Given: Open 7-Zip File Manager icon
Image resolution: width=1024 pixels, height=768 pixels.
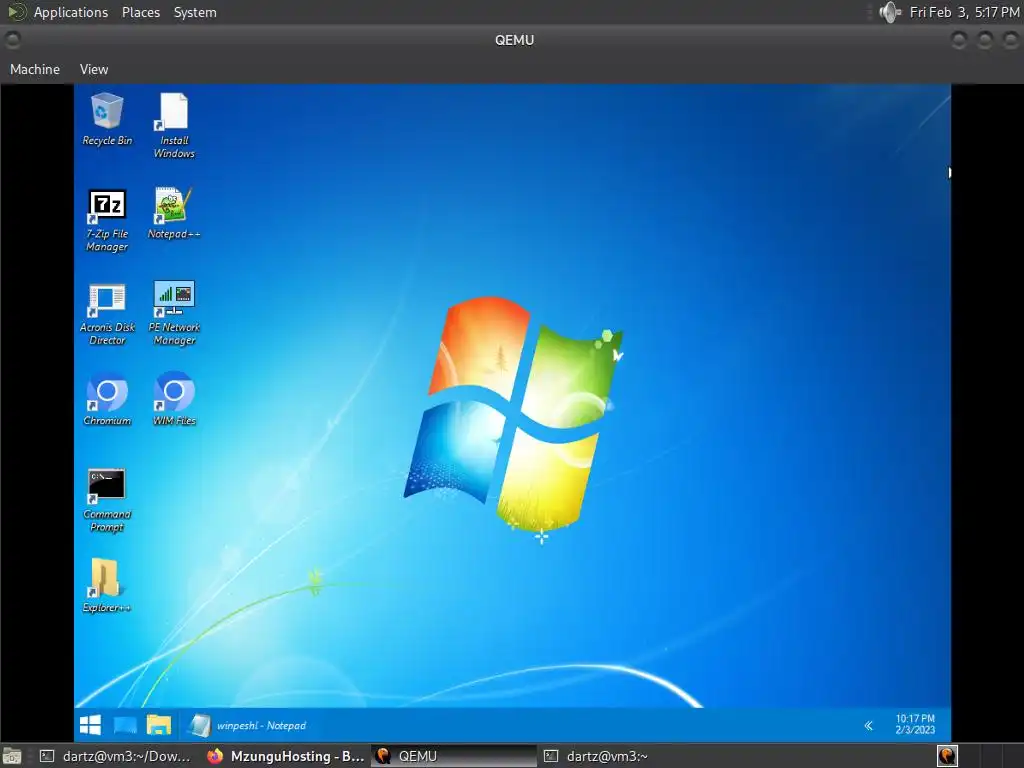Looking at the screenshot, I should pos(107,220).
